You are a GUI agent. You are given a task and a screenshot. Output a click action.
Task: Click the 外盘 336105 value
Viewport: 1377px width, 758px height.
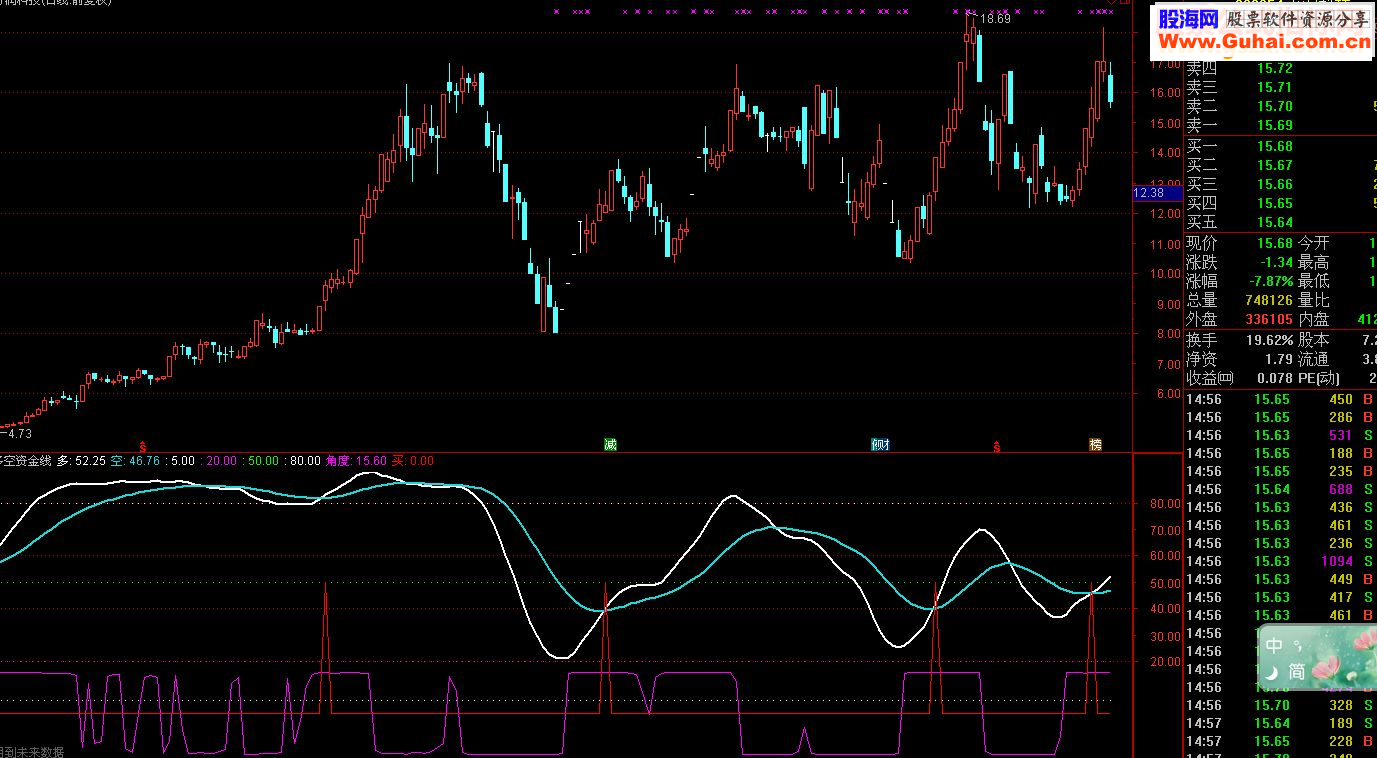click(1267, 319)
